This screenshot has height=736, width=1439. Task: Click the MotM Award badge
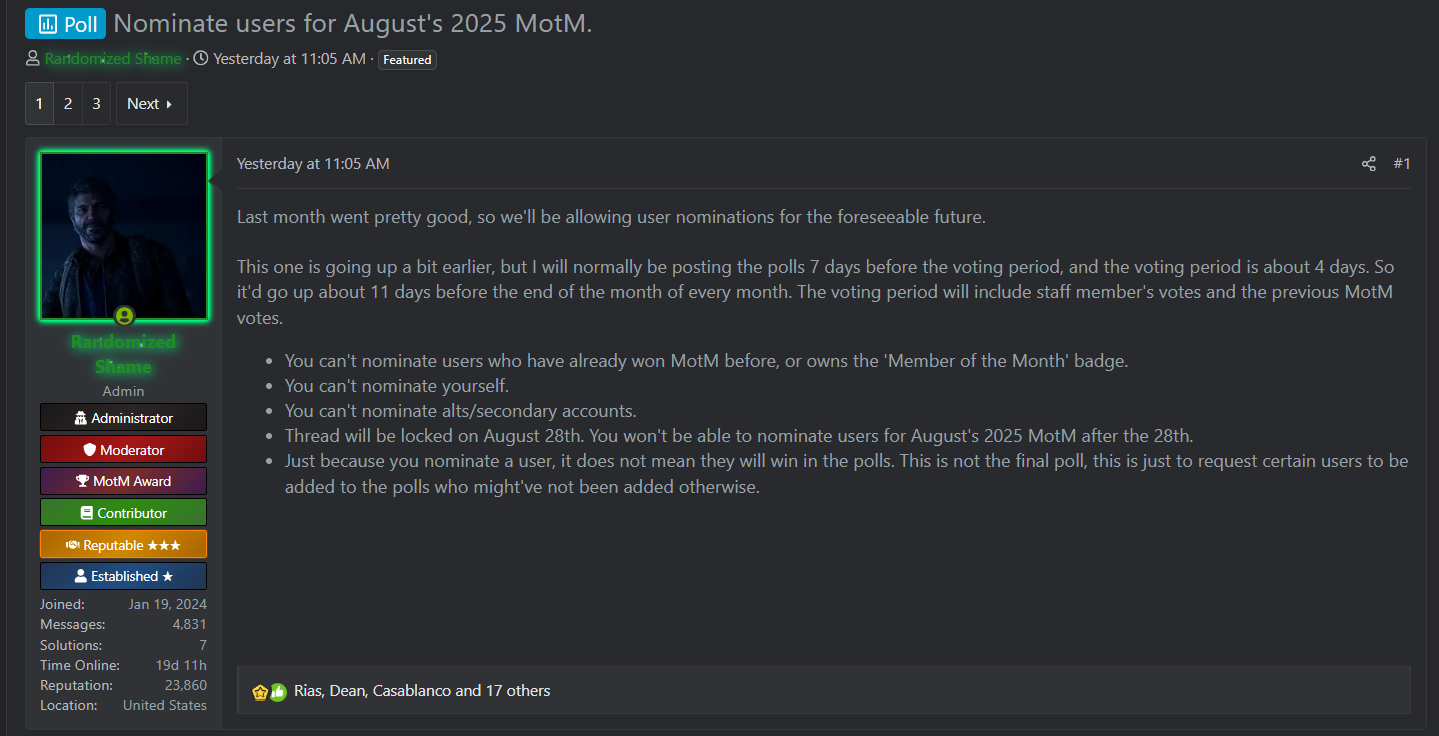coord(124,481)
